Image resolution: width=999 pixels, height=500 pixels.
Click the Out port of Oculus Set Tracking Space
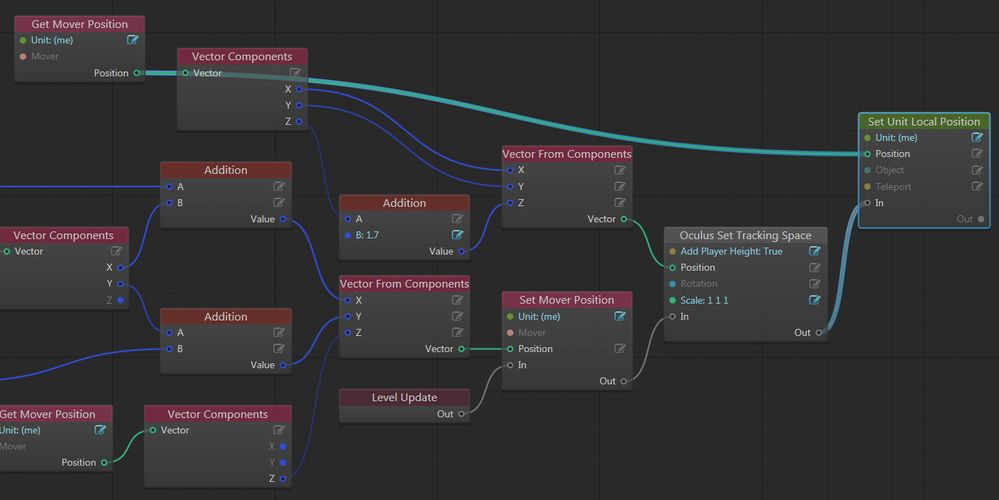point(819,332)
